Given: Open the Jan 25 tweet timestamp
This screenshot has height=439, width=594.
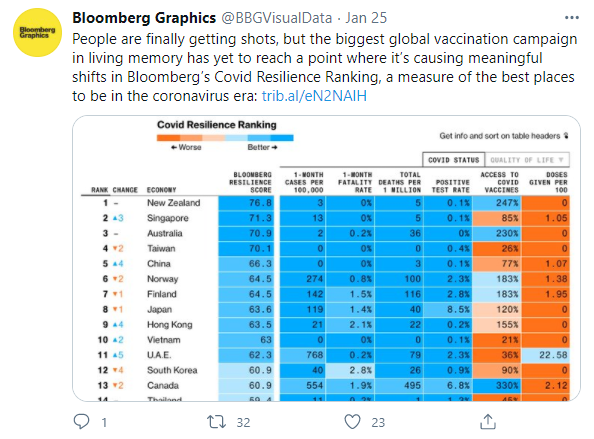Looking at the screenshot, I should point(366,18).
